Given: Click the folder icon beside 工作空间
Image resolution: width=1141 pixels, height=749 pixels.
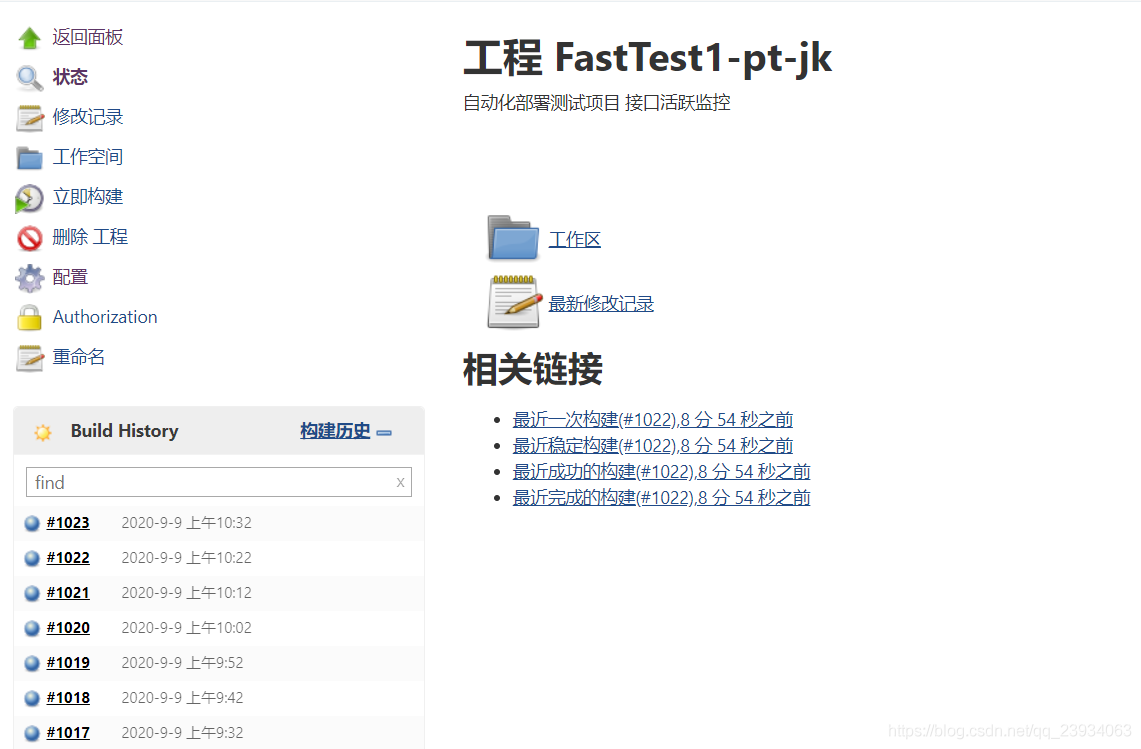Looking at the screenshot, I should pos(30,158).
